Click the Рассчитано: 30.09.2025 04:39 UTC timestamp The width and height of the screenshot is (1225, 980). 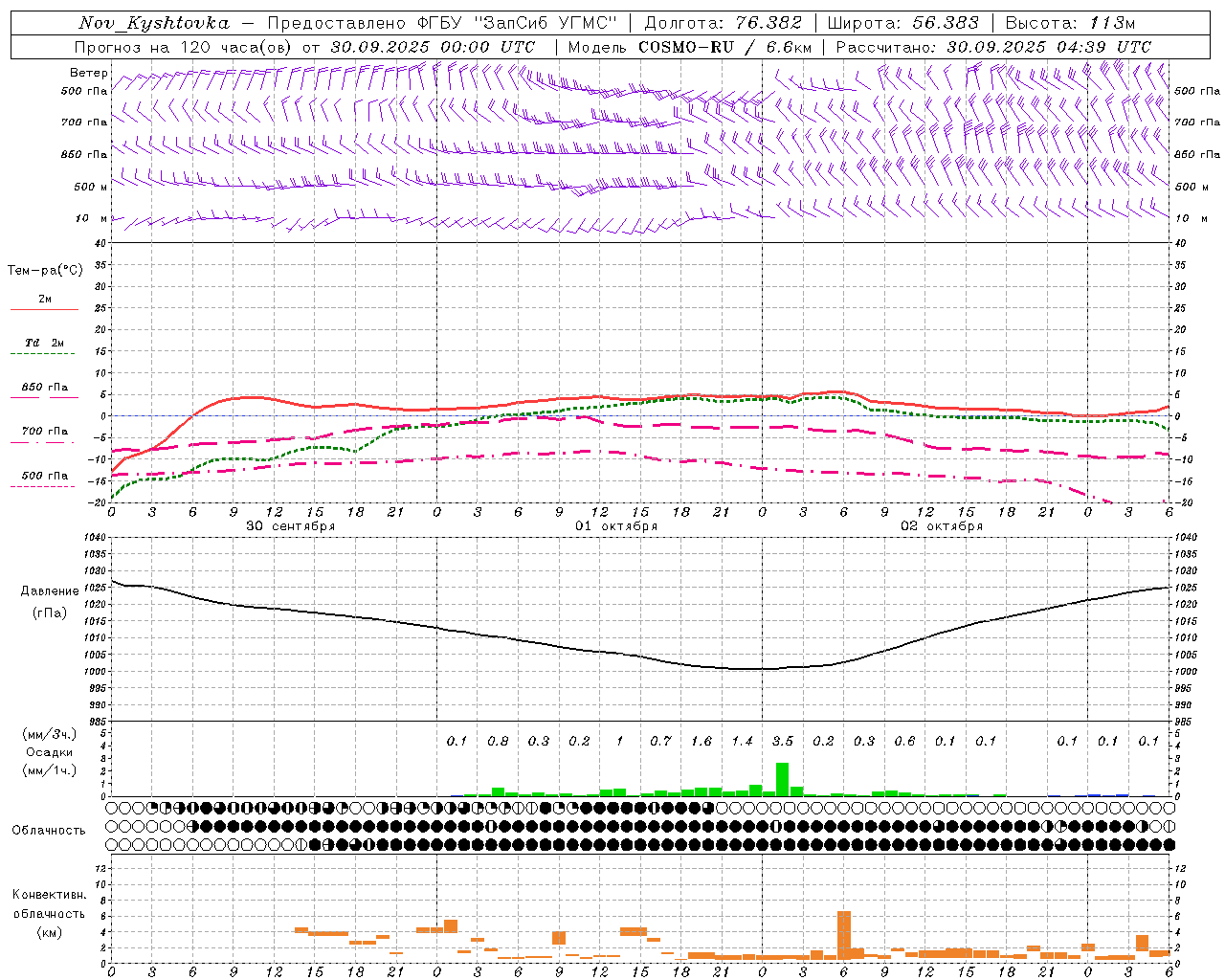tap(993, 47)
